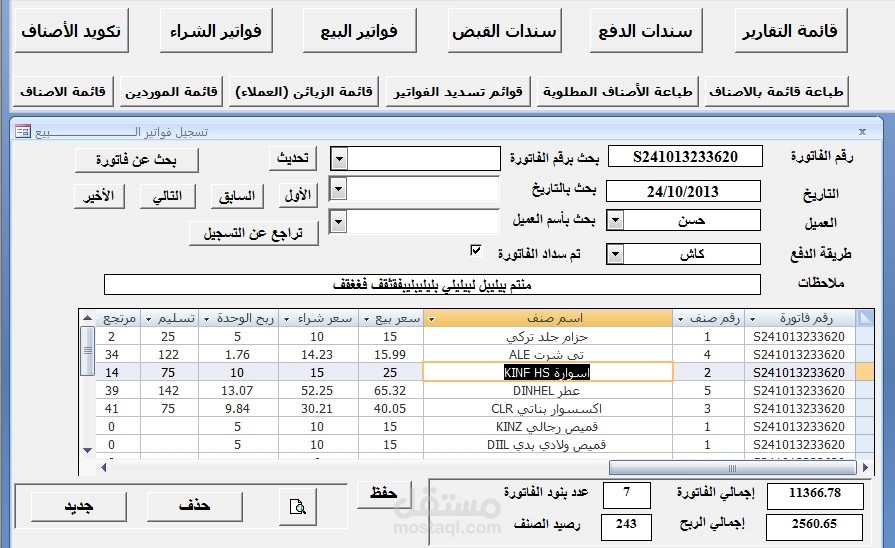Open تكويد الأصناف main menu button

(x=71, y=31)
